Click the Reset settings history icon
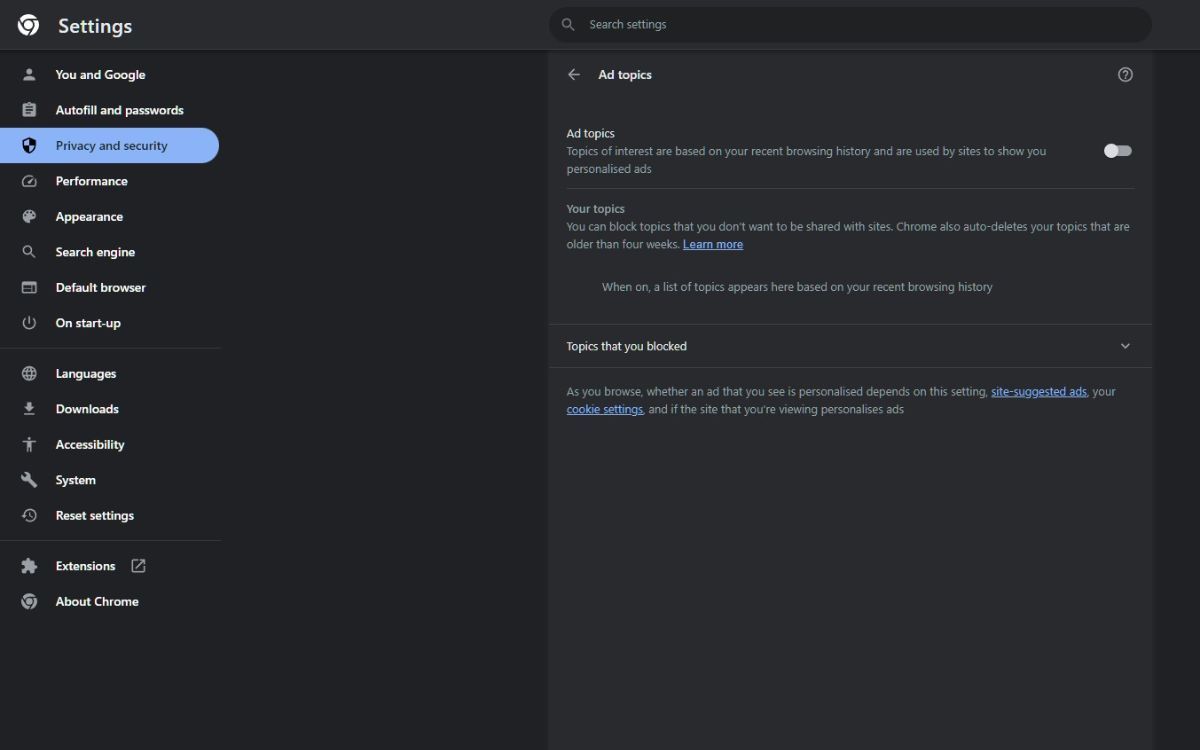The width and height of the screenshot is (1200, 750). (x=29, y=515)
